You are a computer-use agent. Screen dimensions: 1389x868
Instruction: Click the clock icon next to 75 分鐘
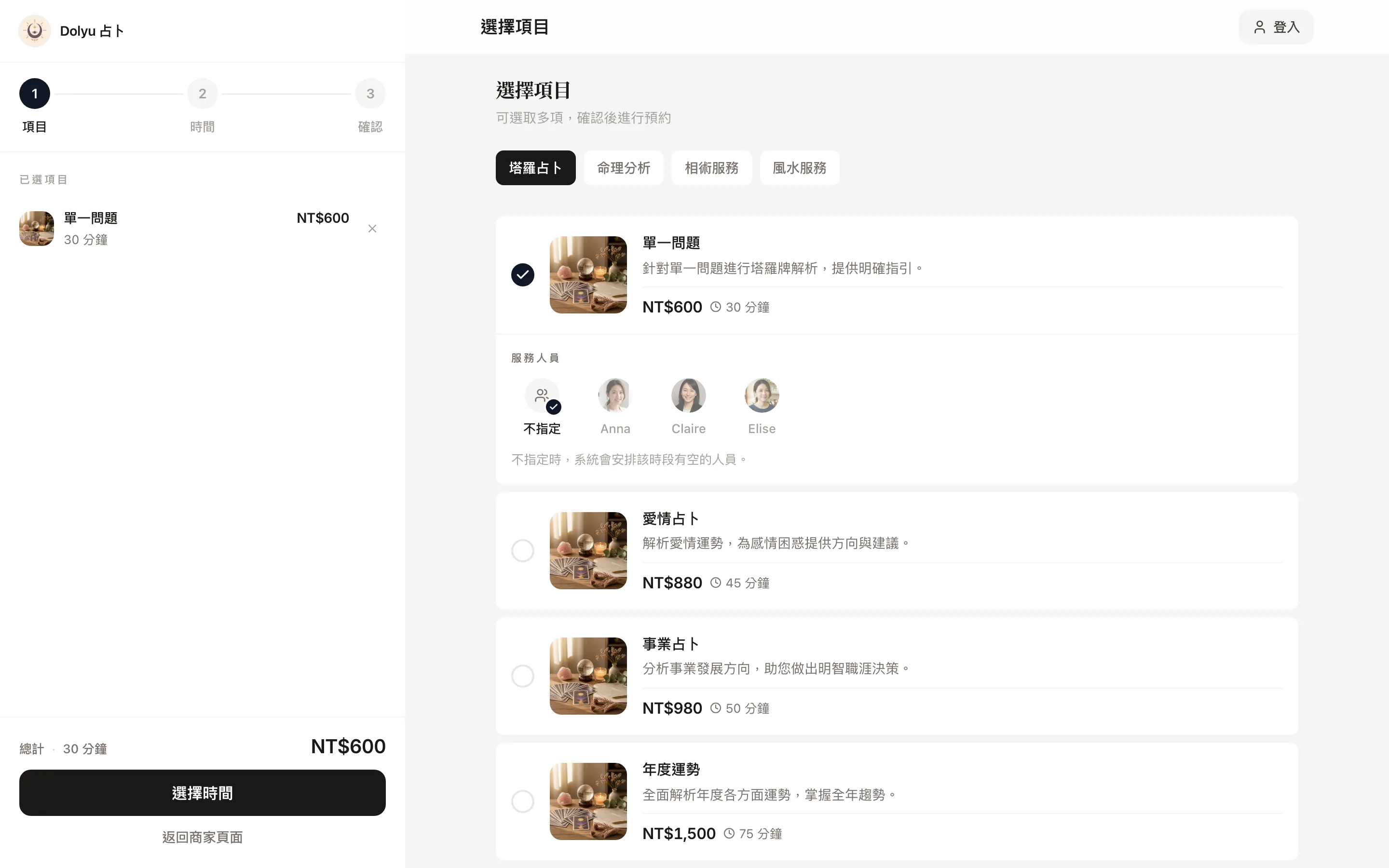[x=729, y=833]
